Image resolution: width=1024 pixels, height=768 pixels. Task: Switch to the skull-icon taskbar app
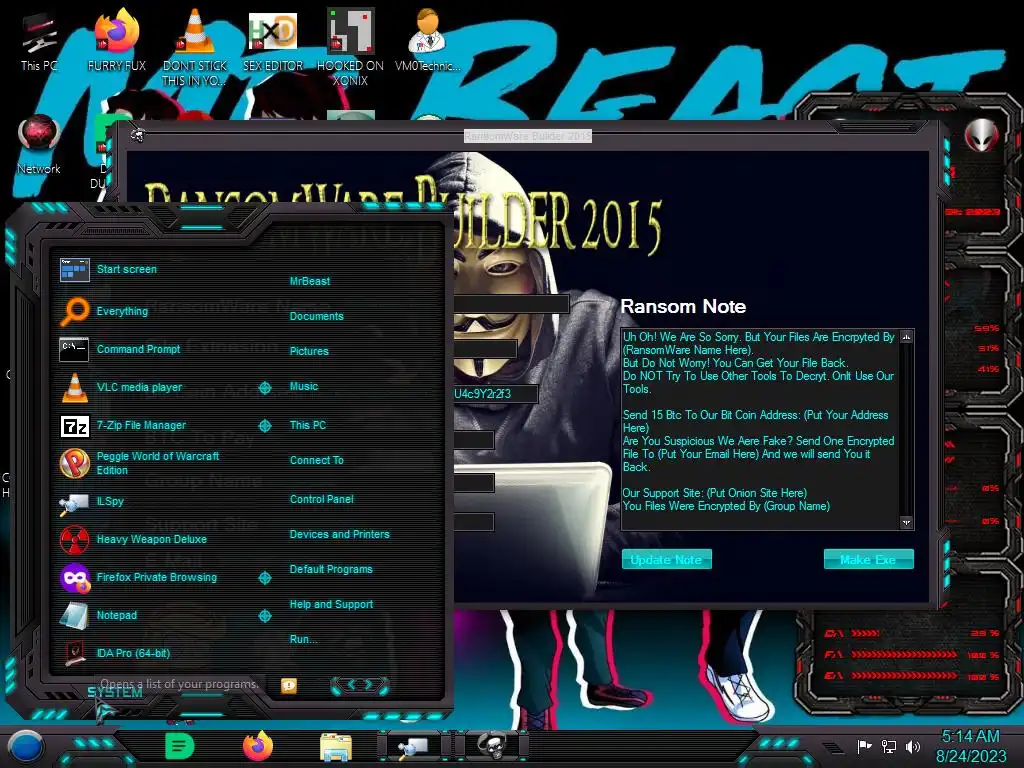click(x=491, y=746)
